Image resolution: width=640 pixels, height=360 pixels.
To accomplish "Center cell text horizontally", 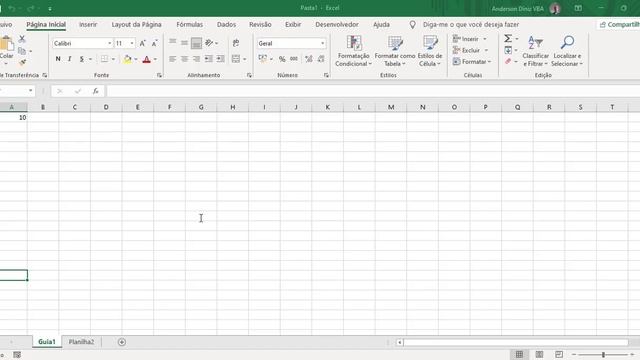I will click(184, 59).
